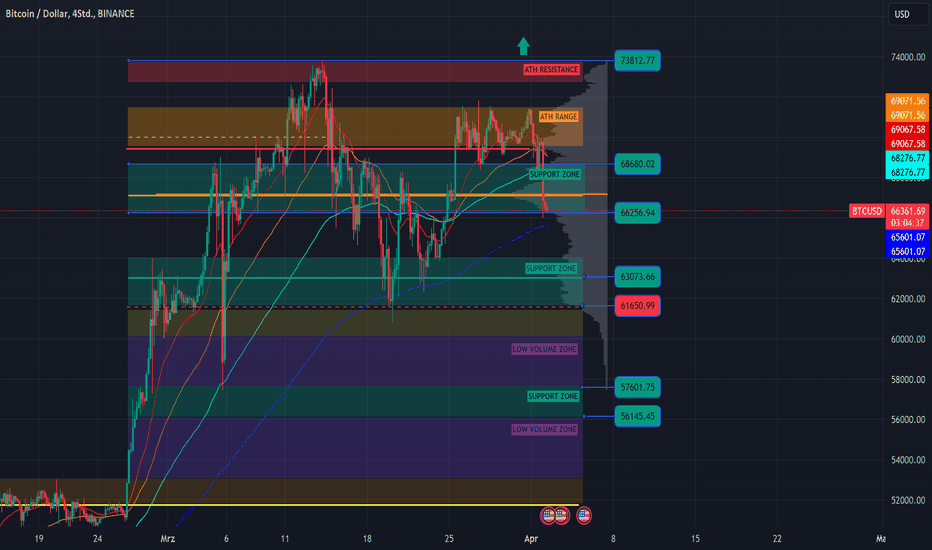The width and height of the screenshot is (932, 550).
Task: Click the orange ATH RANGE label
Action: [559, 117]
